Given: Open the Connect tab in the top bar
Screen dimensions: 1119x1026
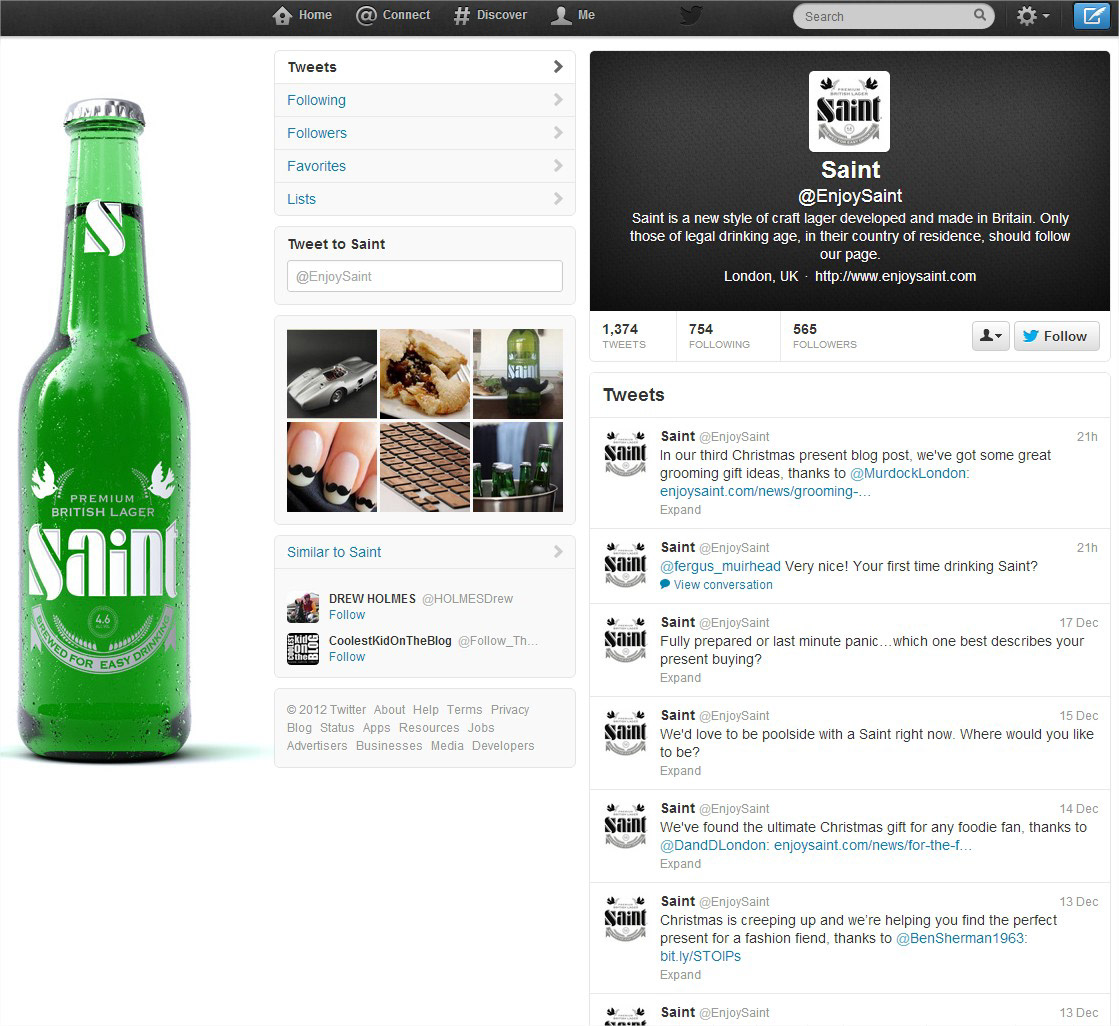Looking at the screenshot, I should tap(393, 15).
